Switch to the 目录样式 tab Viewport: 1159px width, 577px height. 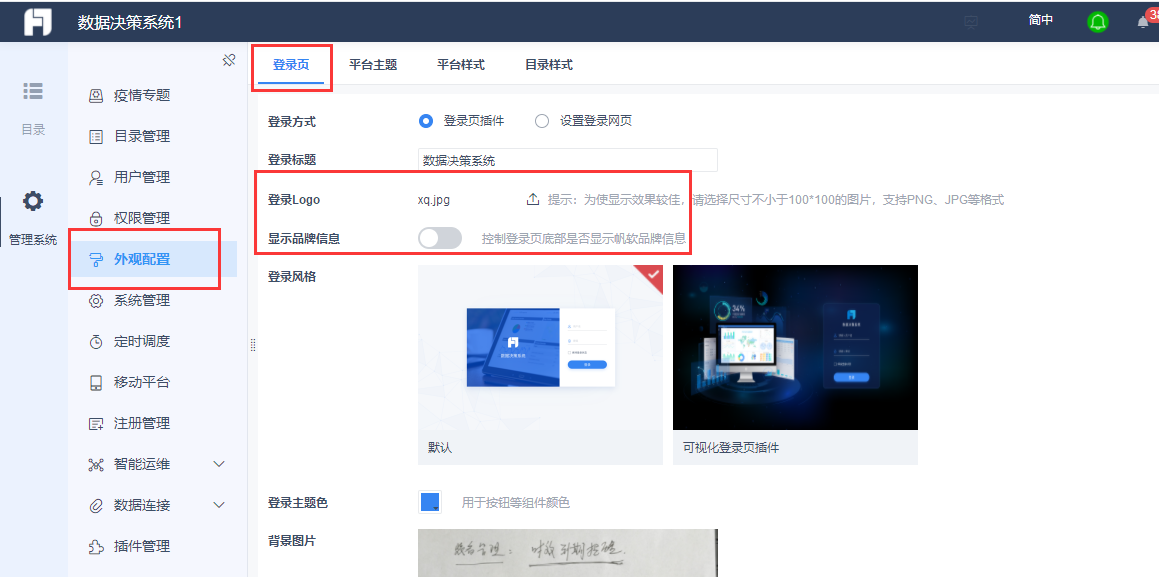click(548, 65)
